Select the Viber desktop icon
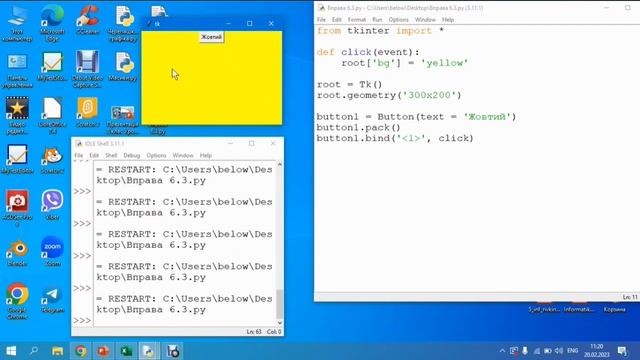Screen dimensions: 640x360 pyautogui.click(x=52, y=205)
